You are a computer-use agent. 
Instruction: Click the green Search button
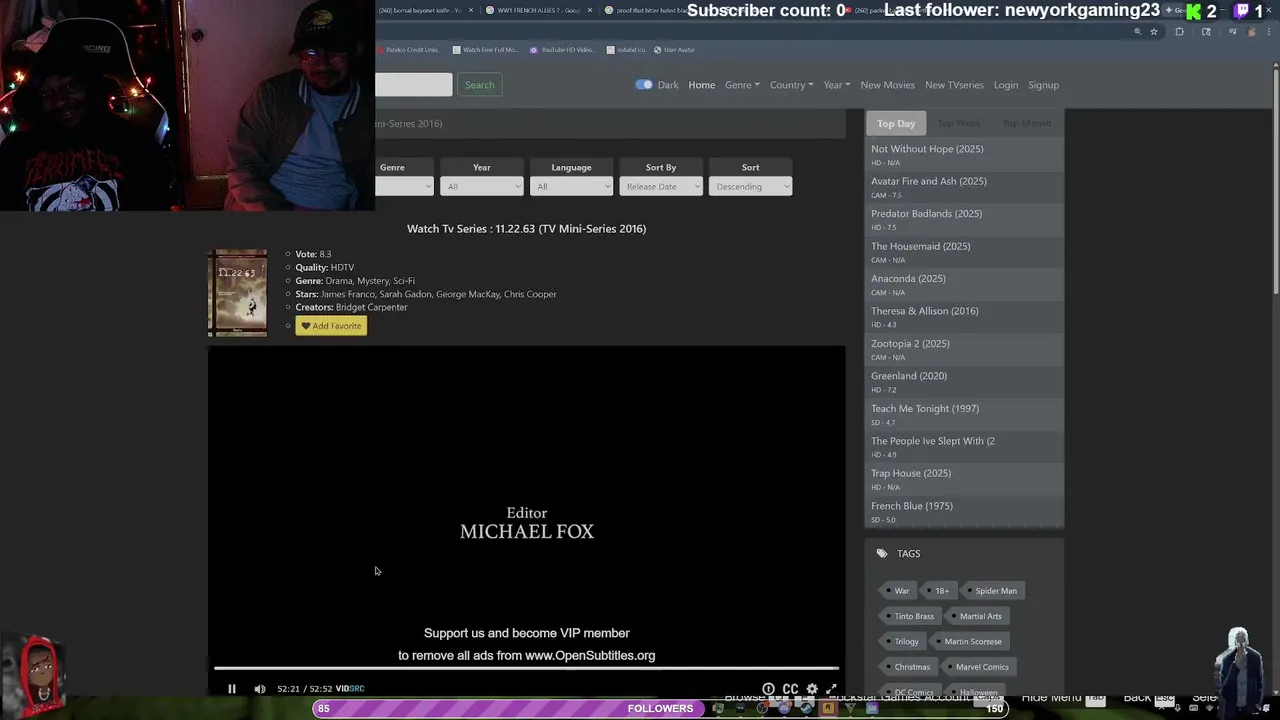pyautogui.click(x=479, y=85)
